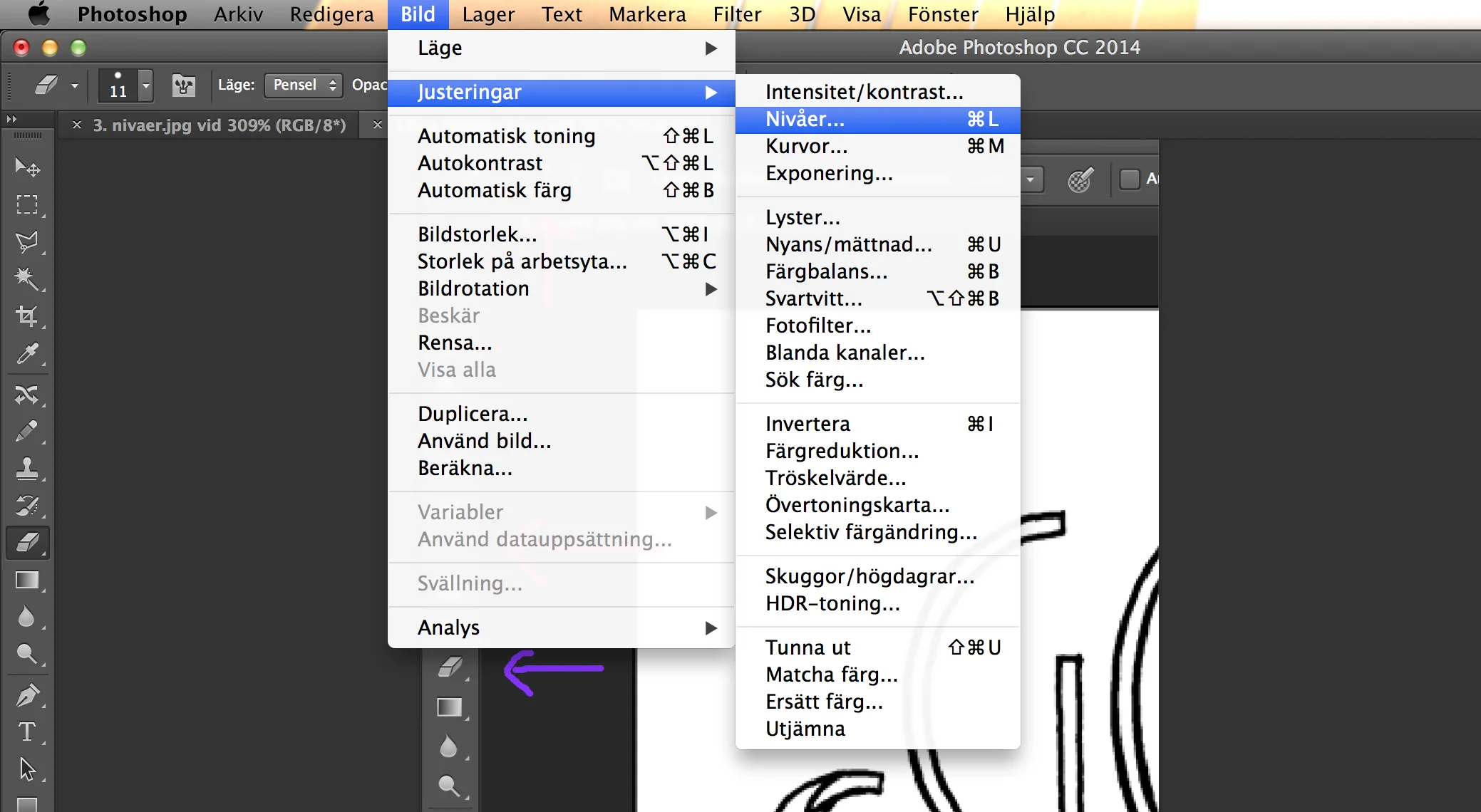
Task: Select the Magic Wand tool
Action: tap(27, 279)
